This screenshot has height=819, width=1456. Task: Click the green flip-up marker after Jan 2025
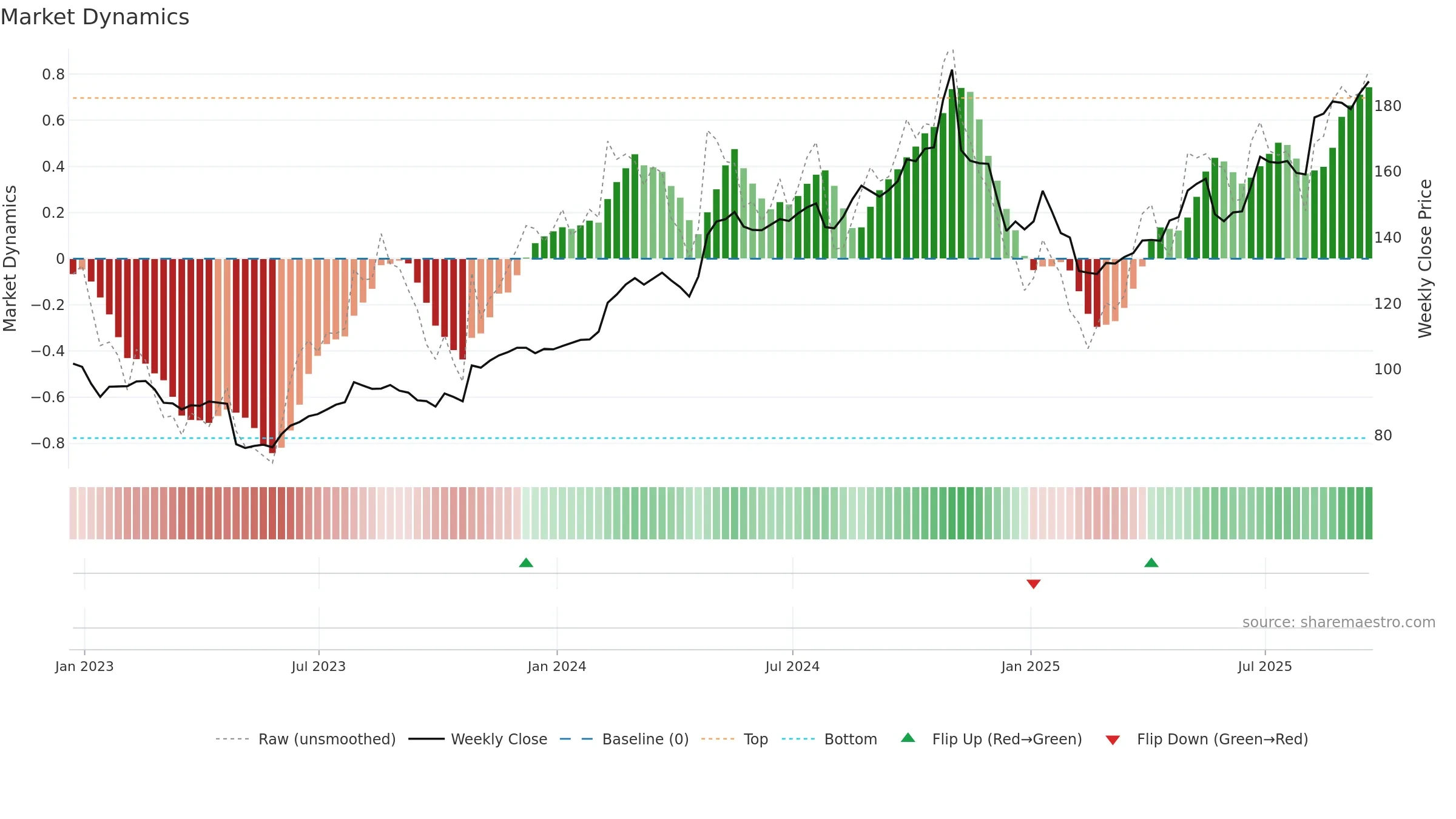point(1151,563)
